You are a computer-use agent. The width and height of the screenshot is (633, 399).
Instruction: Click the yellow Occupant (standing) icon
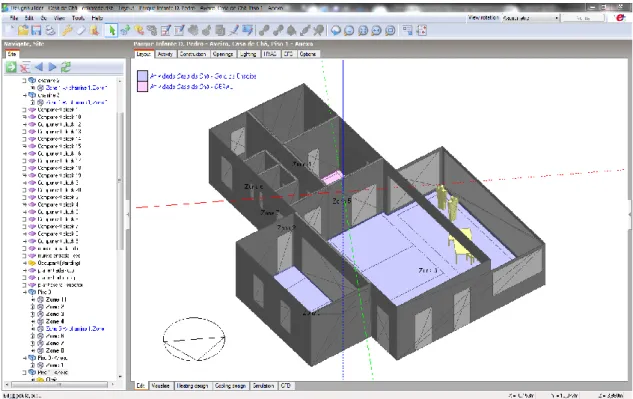(x=32, y=263)
